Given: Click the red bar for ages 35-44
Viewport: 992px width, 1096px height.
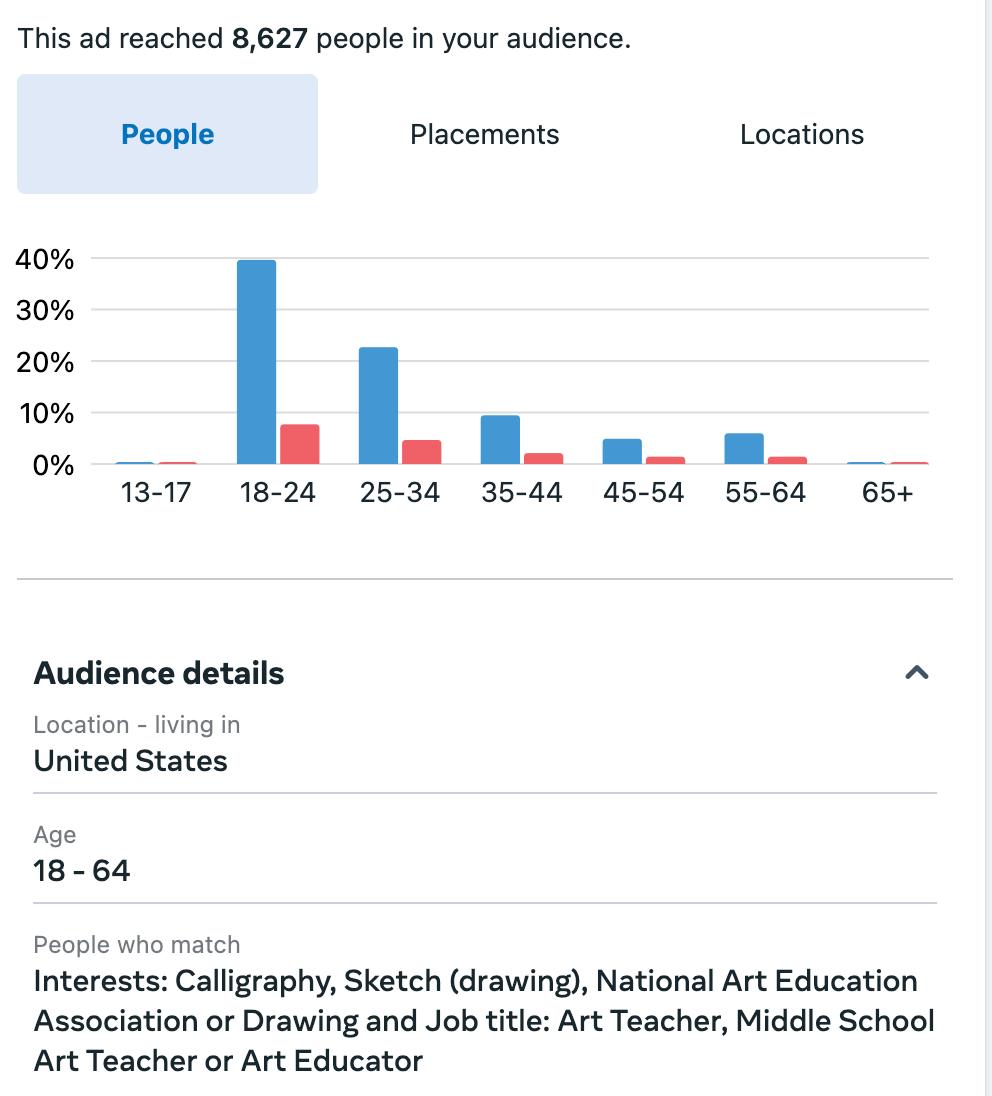Looking at the screenshot, I should 543,458.
